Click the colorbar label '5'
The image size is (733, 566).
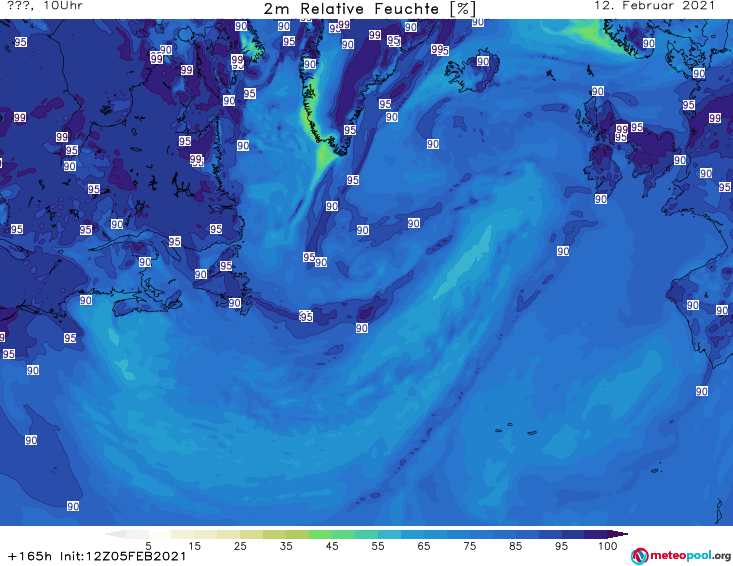click(148, 546)
